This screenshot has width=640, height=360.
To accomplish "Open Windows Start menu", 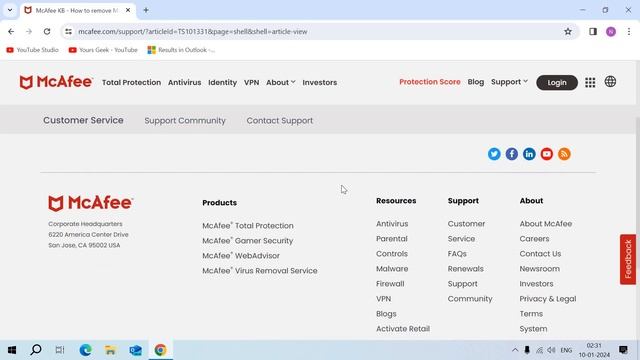I will coord(12,350).
